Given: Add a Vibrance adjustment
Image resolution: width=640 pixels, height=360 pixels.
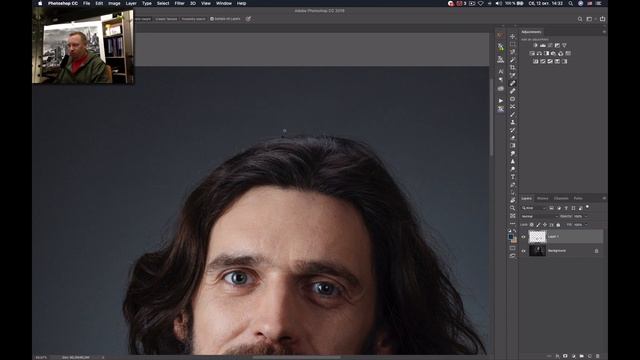Looking at the screenshot, I should coord(564,45).
